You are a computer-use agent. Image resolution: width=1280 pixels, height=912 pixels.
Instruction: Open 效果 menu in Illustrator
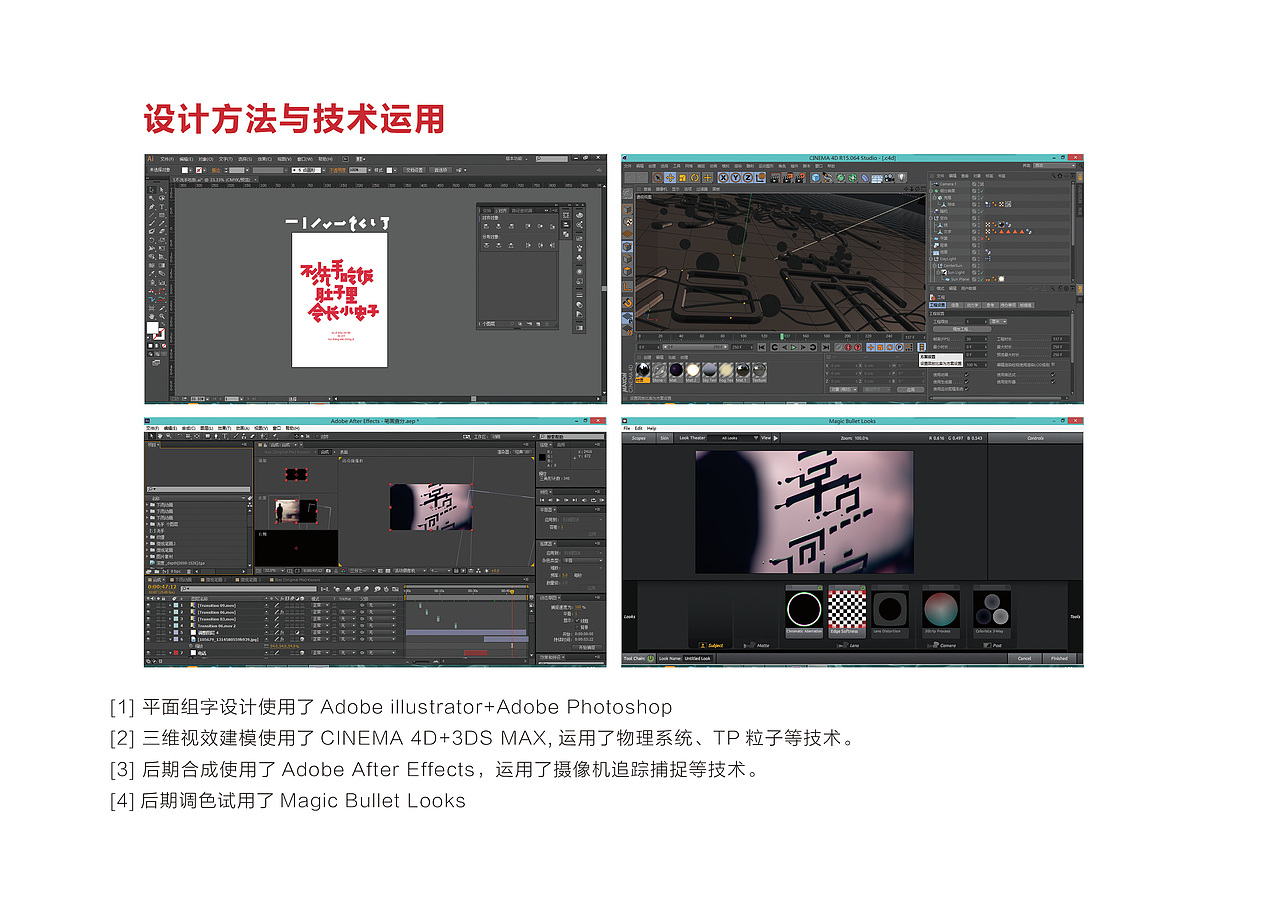(x=265, y=159)
